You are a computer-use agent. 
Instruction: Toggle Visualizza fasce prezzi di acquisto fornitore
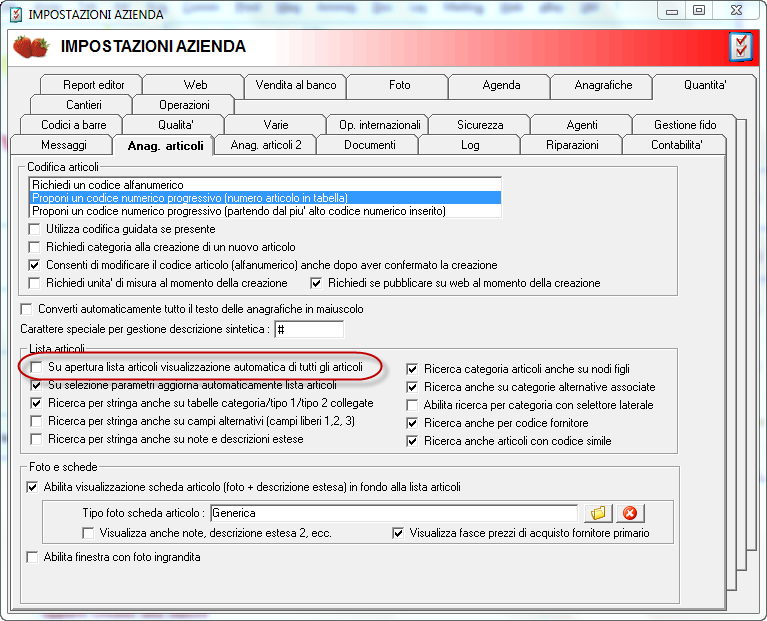[x=398, y=533]
